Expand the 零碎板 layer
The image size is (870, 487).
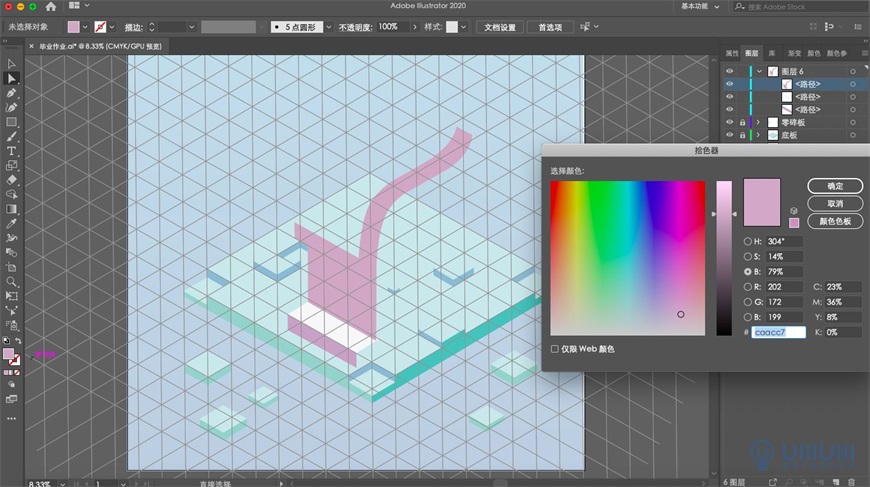point(758,122)
